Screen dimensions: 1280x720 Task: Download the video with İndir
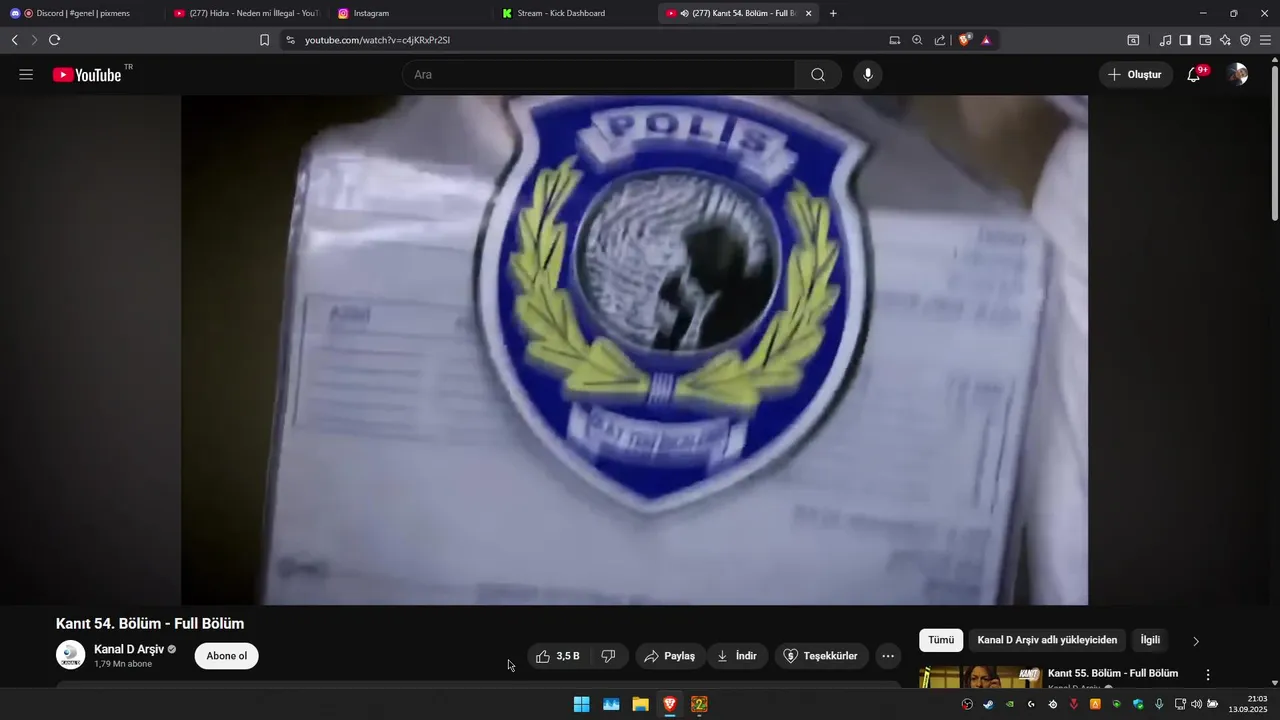738,656
